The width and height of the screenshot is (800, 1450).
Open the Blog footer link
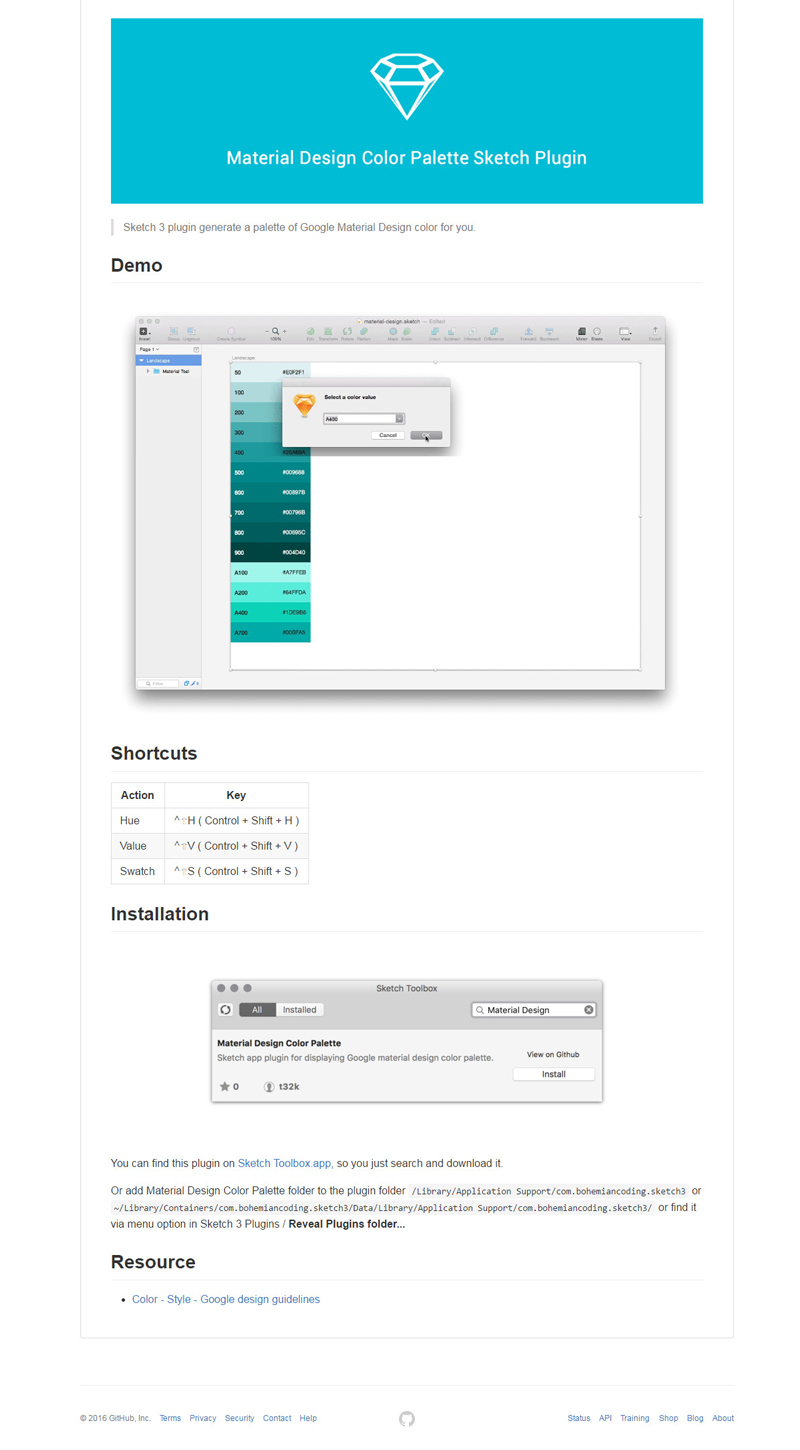point(695,1418)
